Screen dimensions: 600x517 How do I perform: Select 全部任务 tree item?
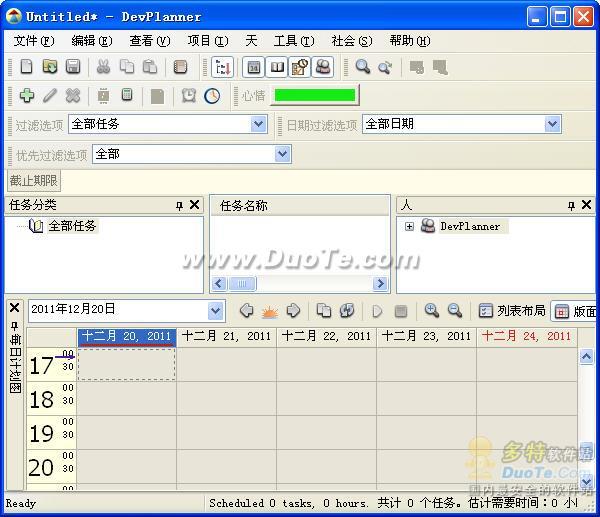coord(72,226)
